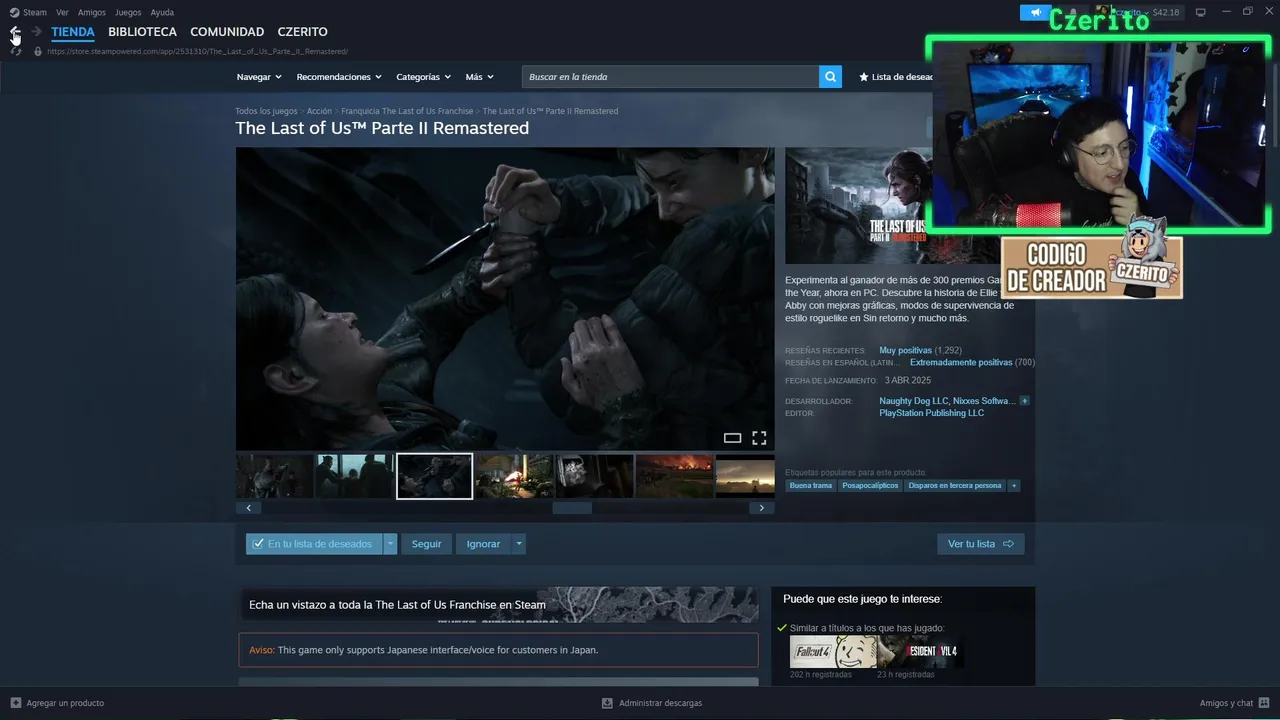
Task: Open The Last of Us Franchise banner
Action: pyautogui.click(x=498, y=604)
